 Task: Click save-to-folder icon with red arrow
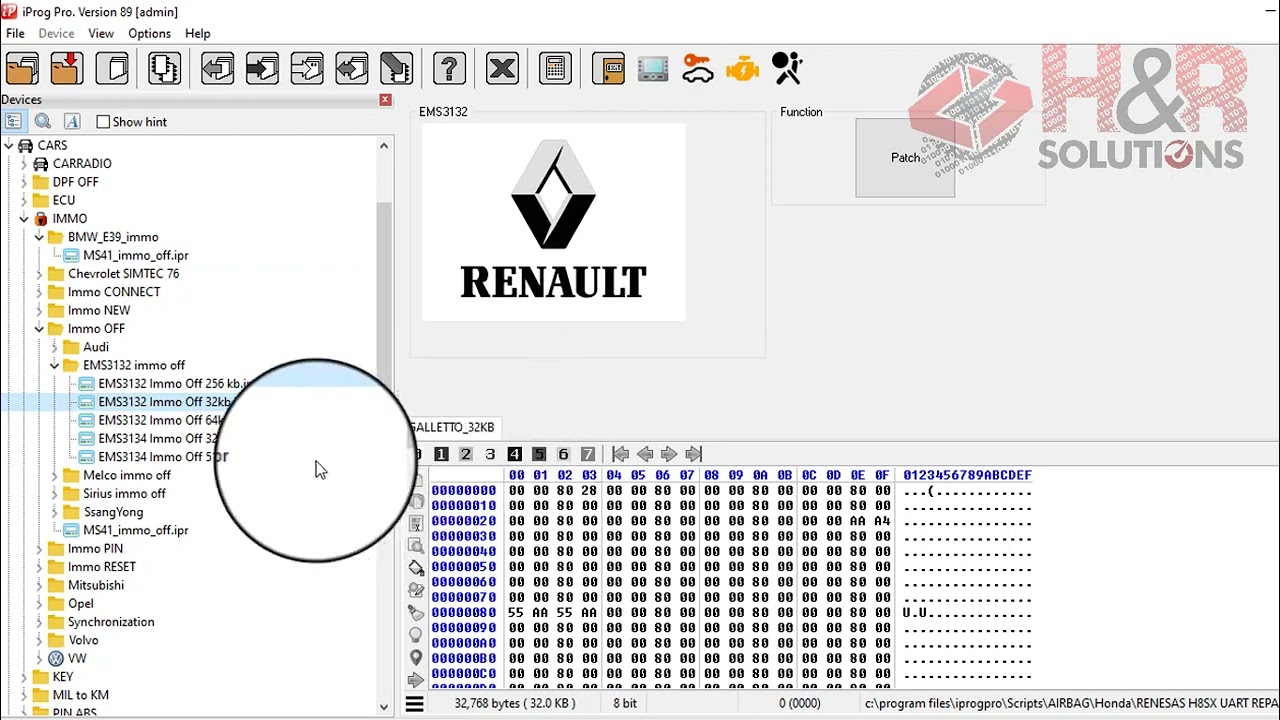click(x=66, y=69)
